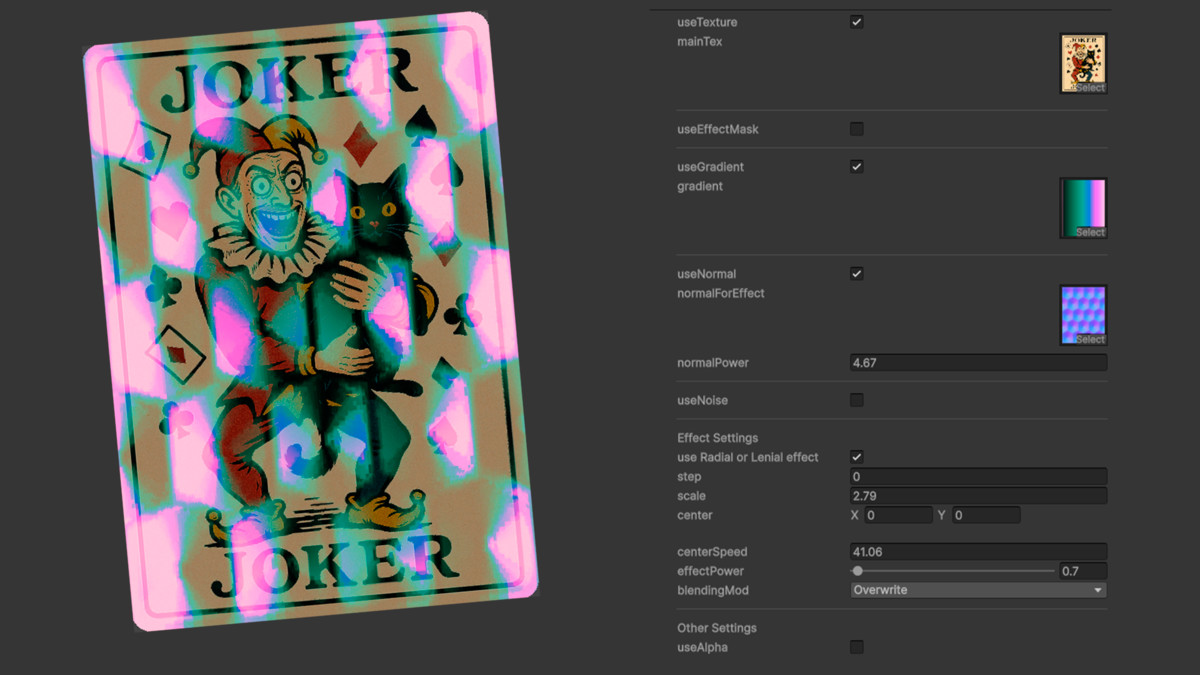This screenshot has width=1200, height=675.
Task: Click the joker card preview image
Action: click(310, 322)
